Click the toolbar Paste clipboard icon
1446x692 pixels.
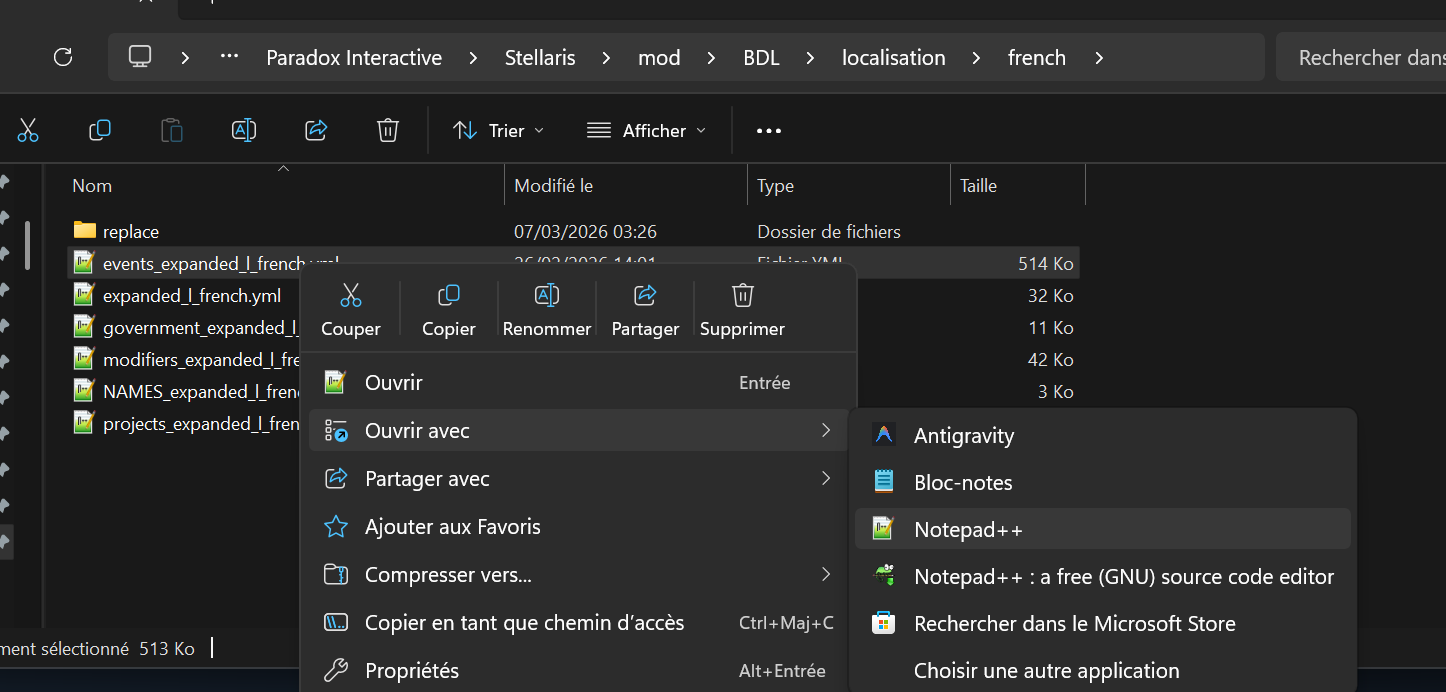[x=172, y=130]
